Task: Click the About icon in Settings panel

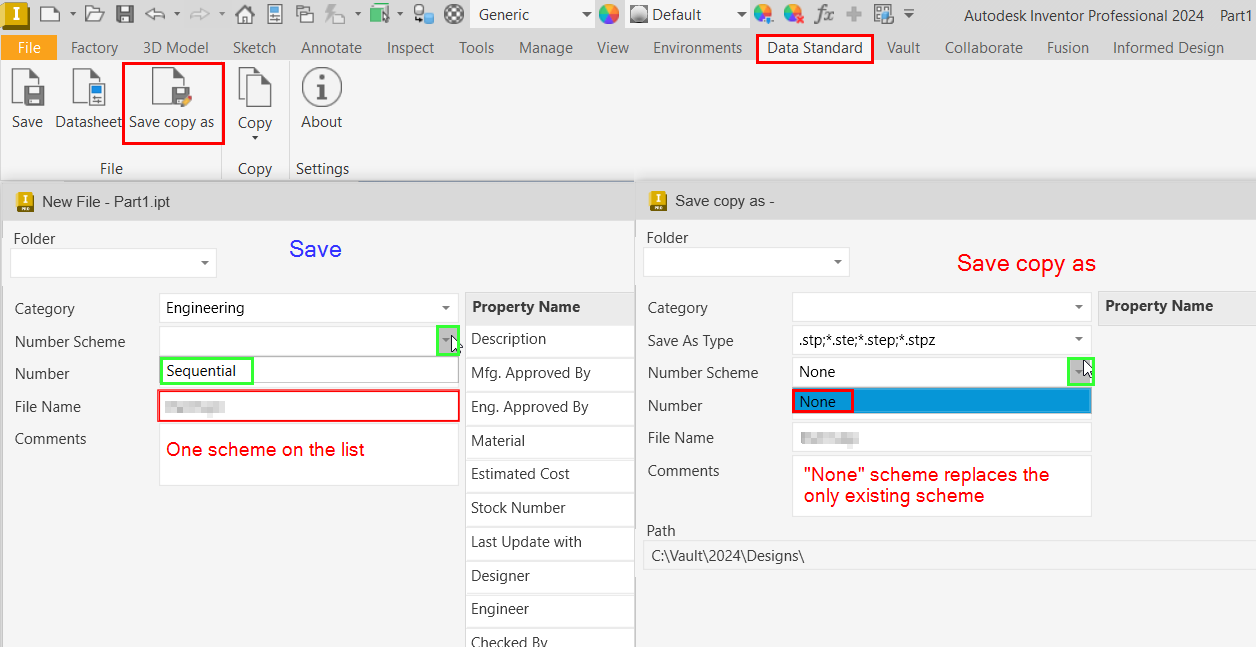Action: point(321,100)
